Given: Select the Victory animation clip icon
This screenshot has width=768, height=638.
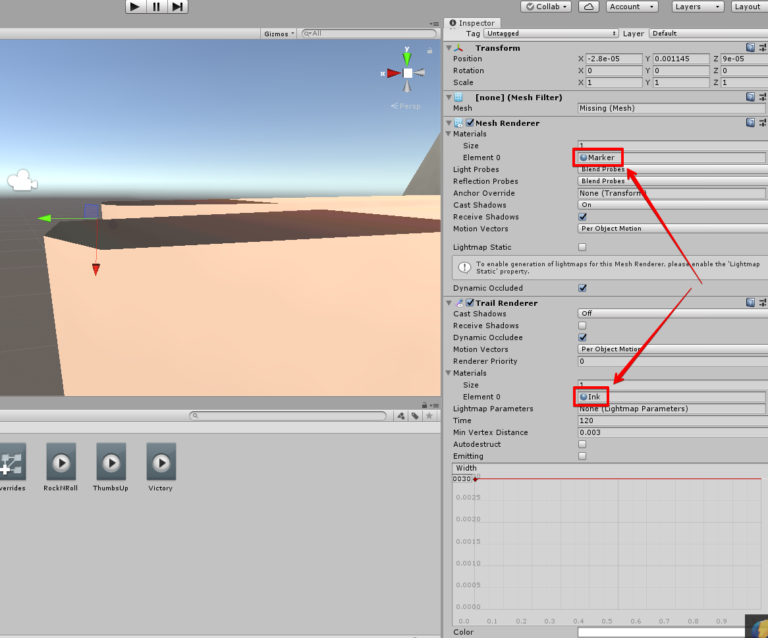Looking at the screenshot, I should click(160, 461).
